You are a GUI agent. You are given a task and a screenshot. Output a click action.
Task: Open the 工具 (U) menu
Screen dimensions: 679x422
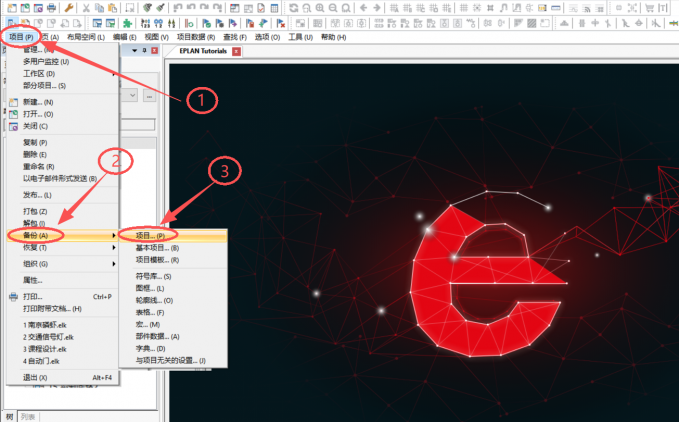coord(301,37)
